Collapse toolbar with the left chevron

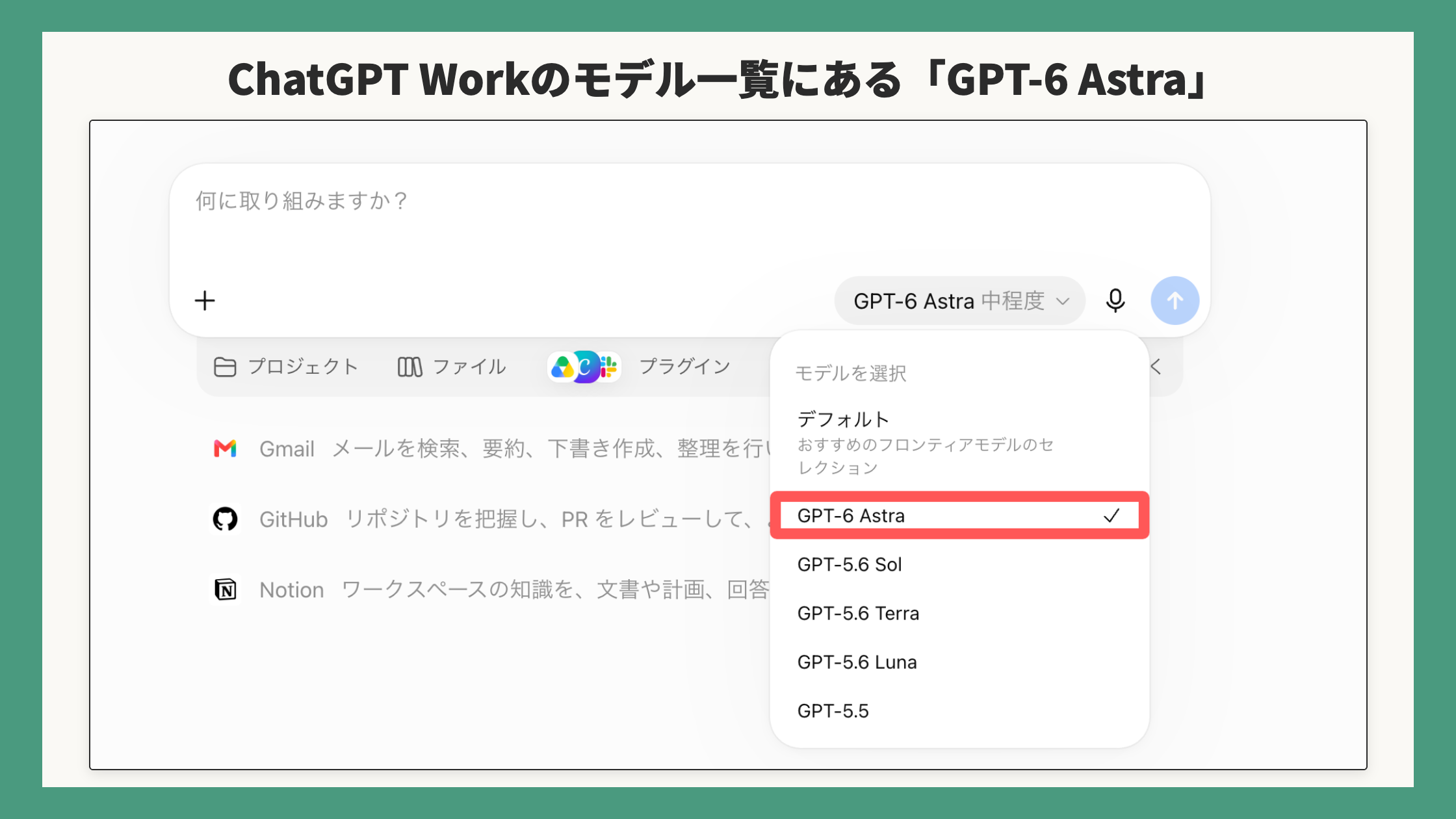(x=1156, y=367)
